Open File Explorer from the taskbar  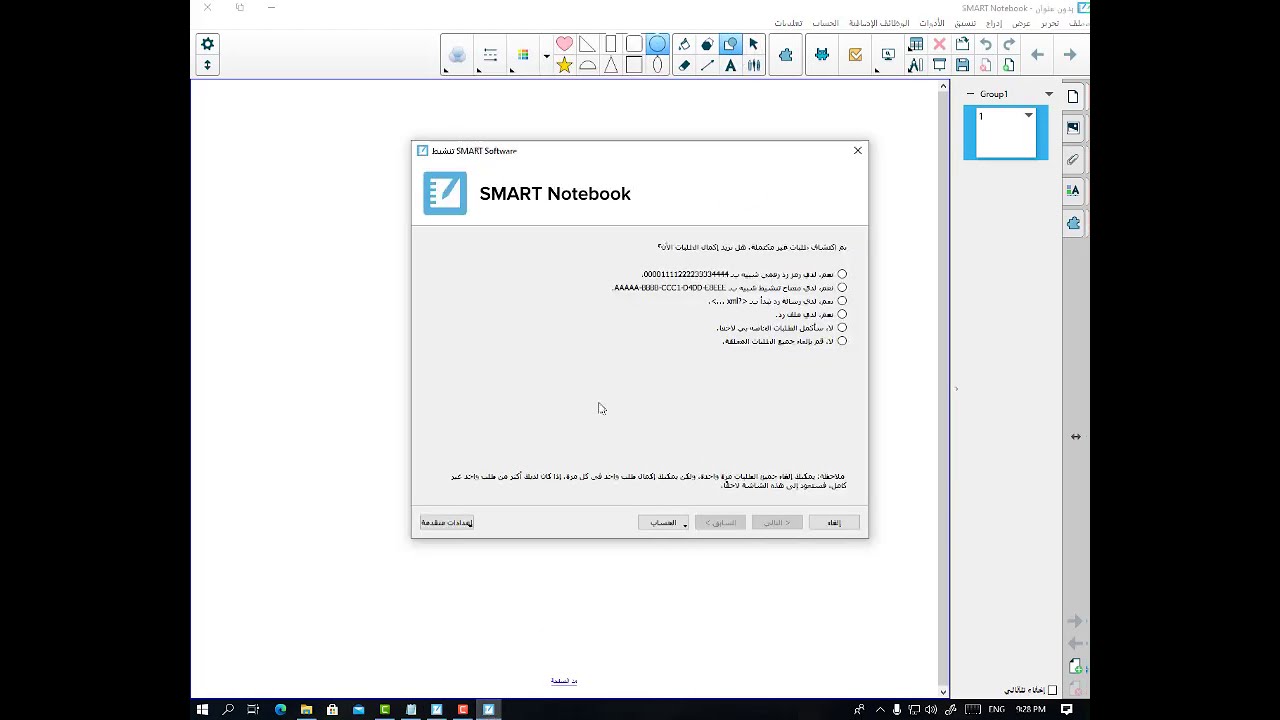[x=306, y=709]
